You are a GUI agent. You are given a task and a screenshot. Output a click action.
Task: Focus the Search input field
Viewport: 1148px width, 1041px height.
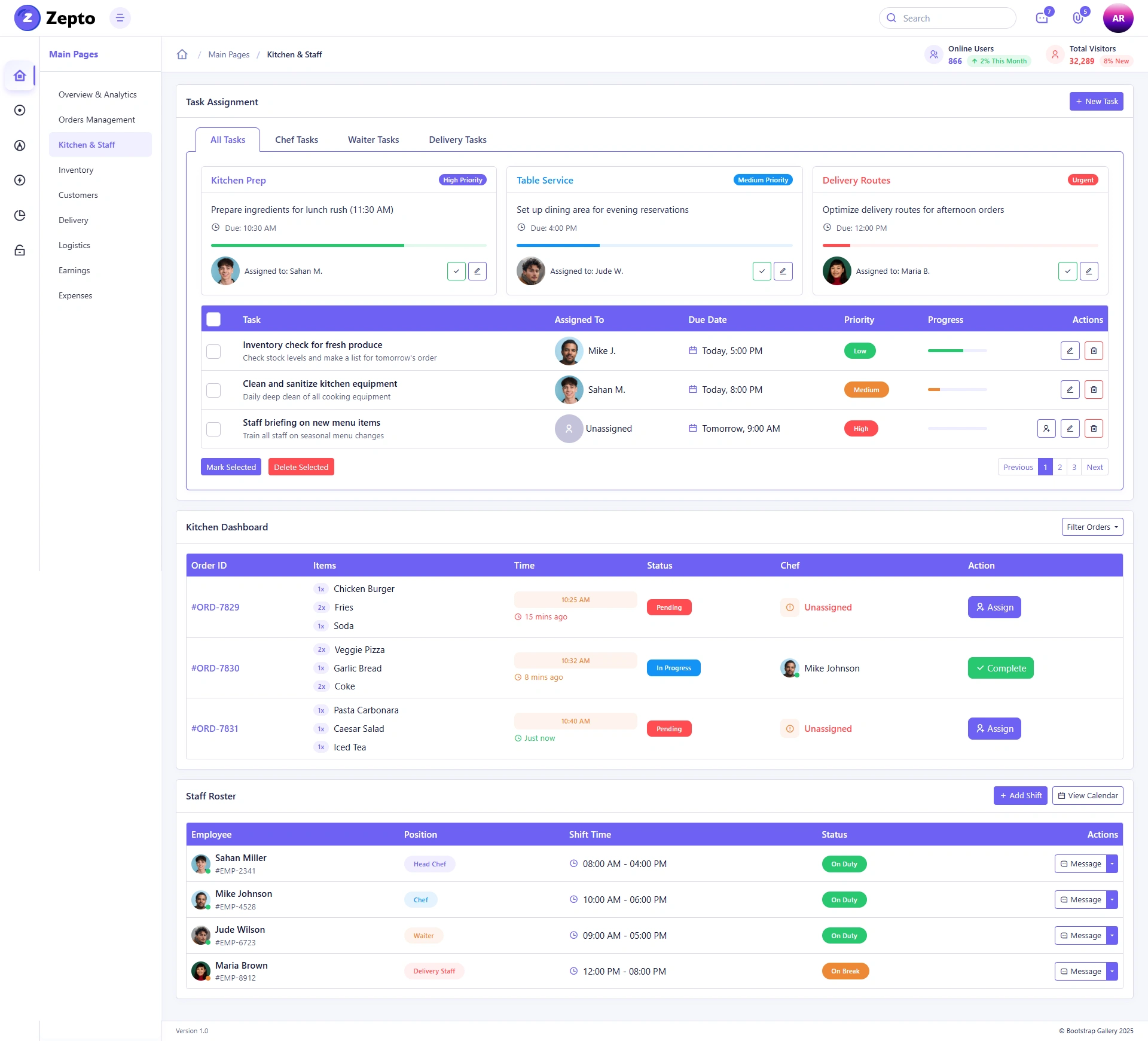coord(948,18)
